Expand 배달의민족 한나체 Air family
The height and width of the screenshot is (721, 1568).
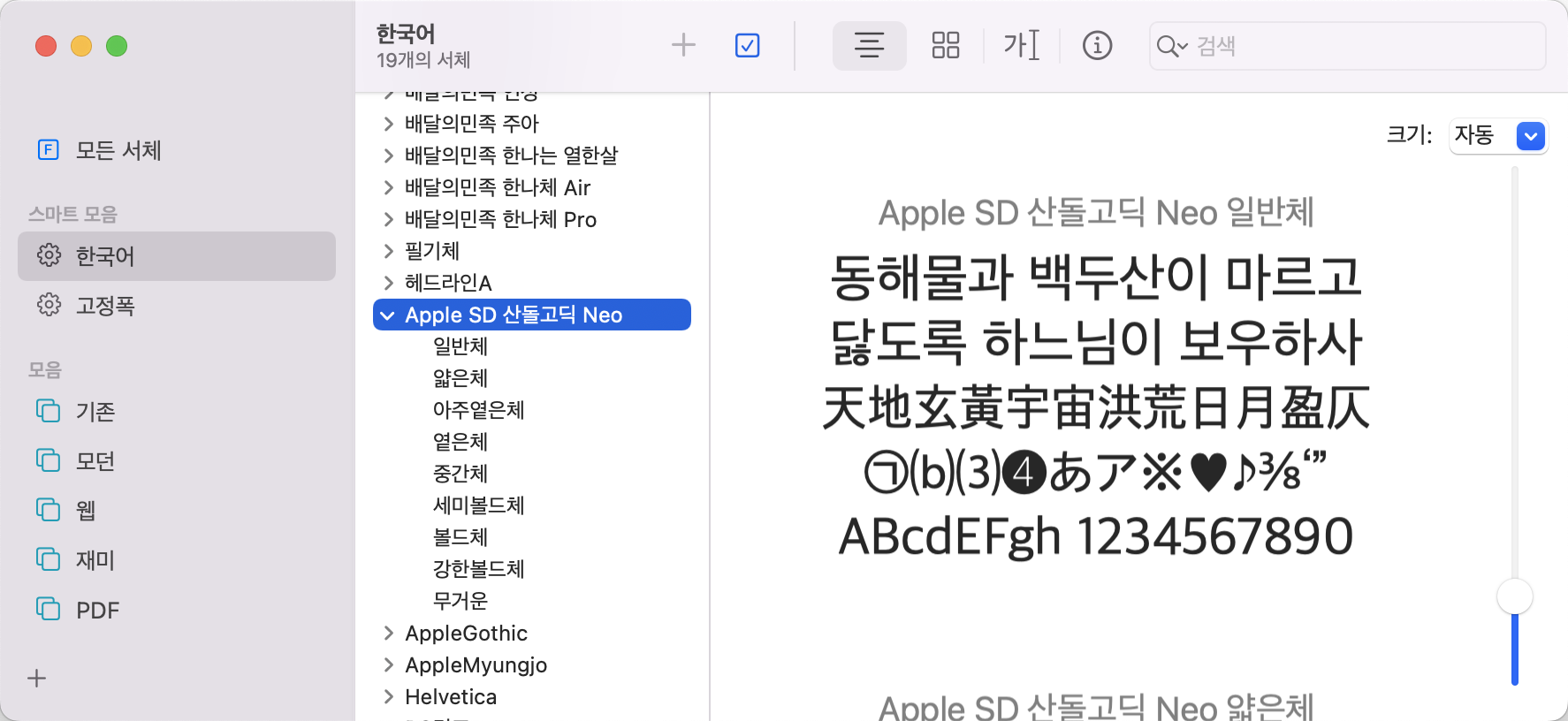click(x=389, y=187)
